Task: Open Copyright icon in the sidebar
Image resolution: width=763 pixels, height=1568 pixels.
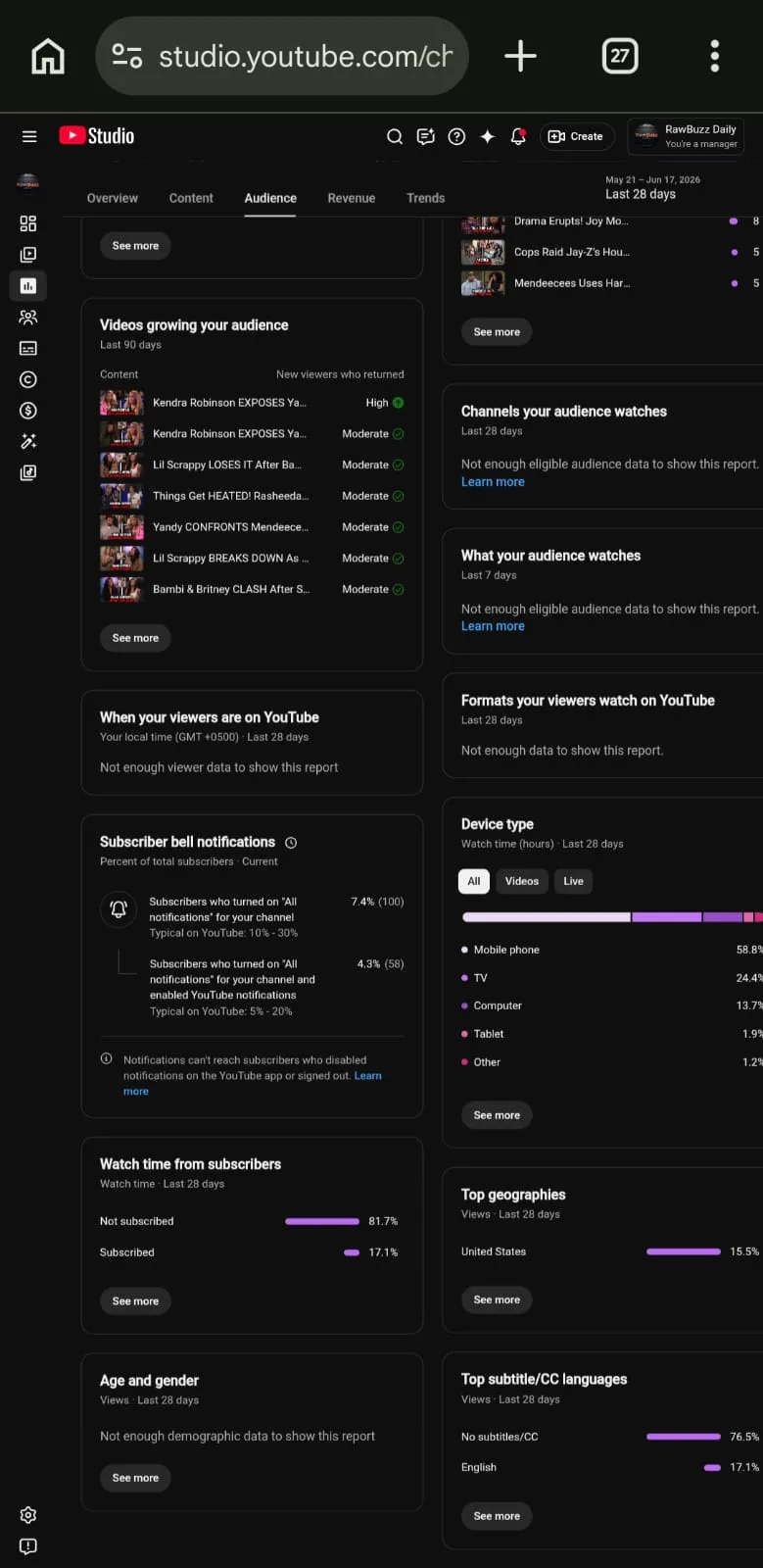Action: (28, 379)
